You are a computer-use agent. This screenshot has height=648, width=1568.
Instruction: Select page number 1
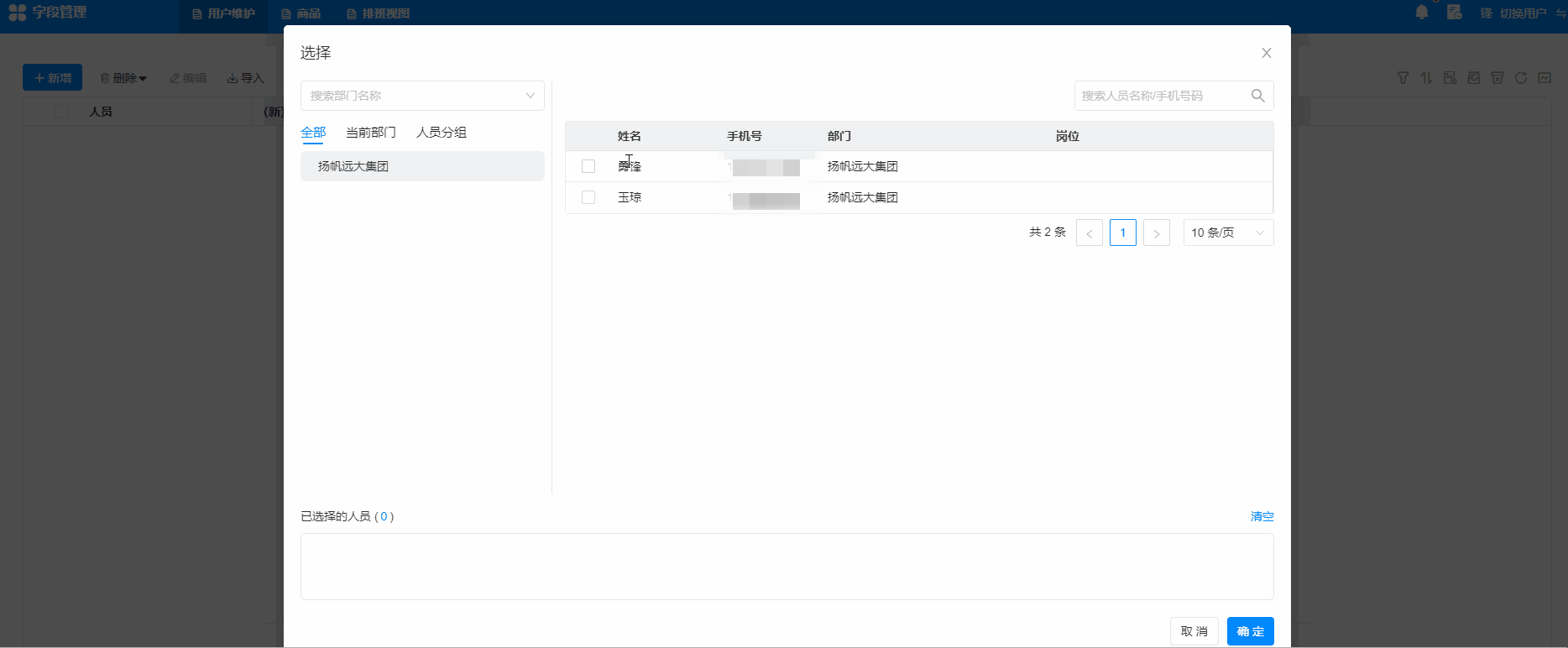click(x=1123, y=233)
